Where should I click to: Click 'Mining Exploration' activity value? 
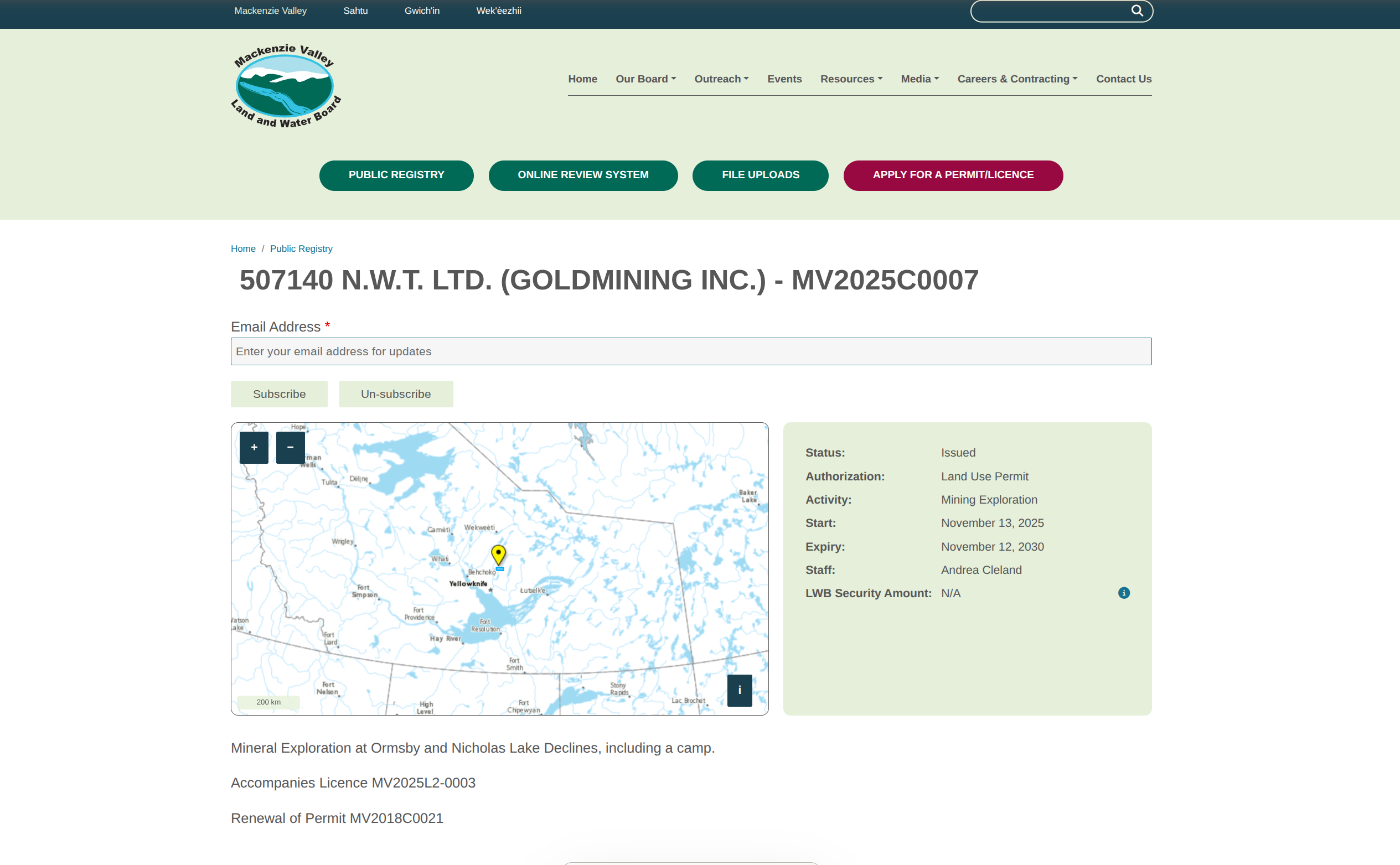coord(989,499)
